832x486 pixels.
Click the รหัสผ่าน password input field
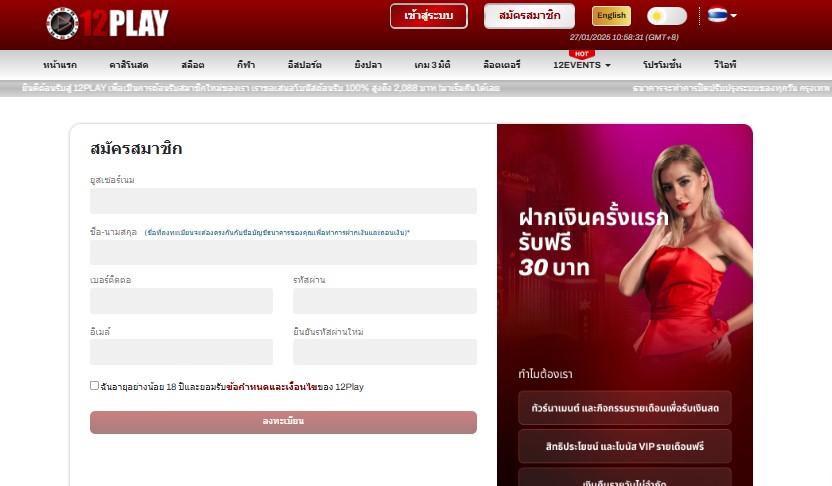[384, 301]
